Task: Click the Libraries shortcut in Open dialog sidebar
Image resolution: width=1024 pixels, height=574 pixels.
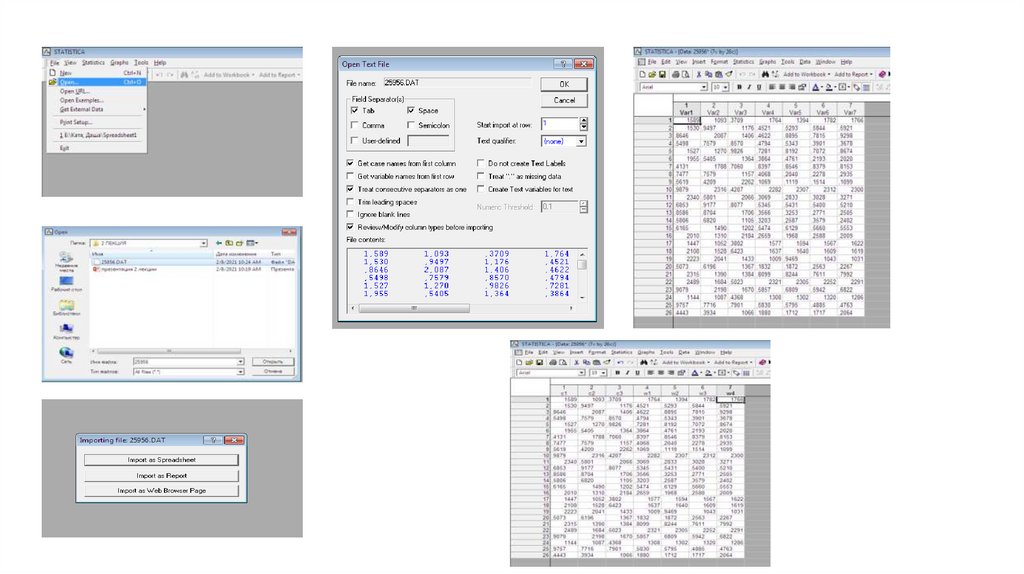Action: tap(67, 307)
